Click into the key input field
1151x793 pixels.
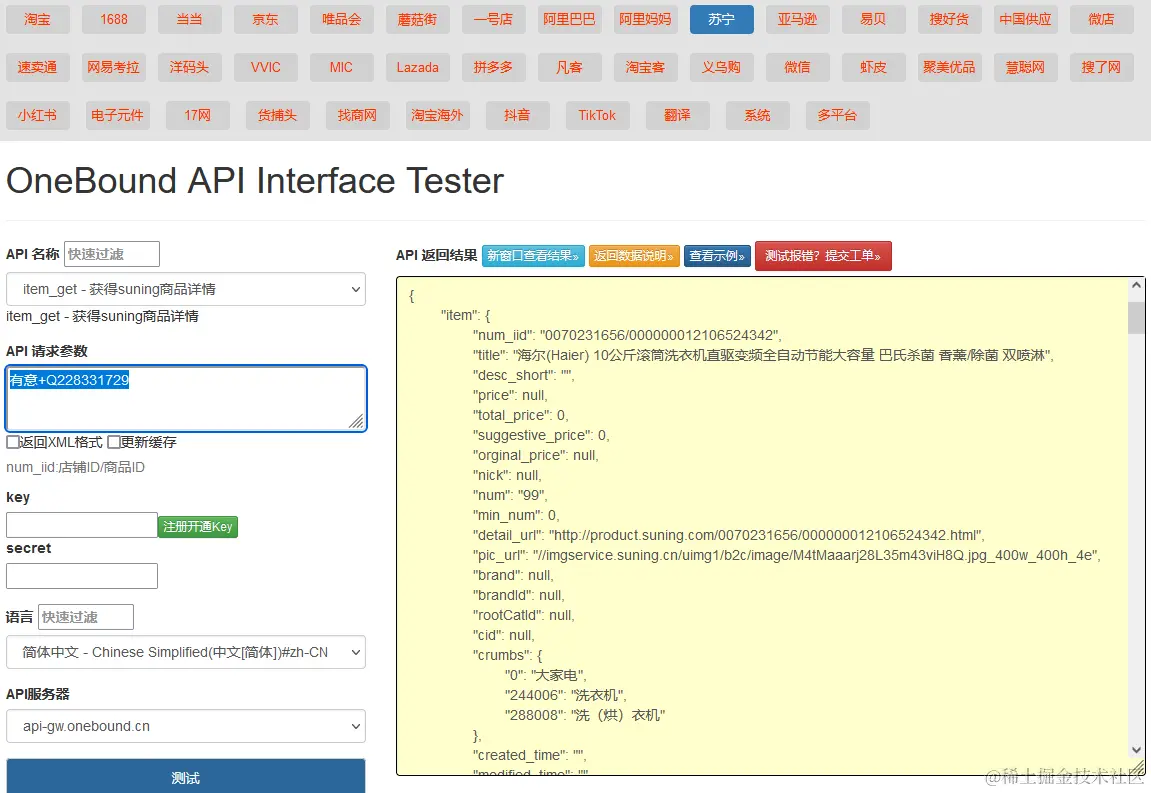81,525
